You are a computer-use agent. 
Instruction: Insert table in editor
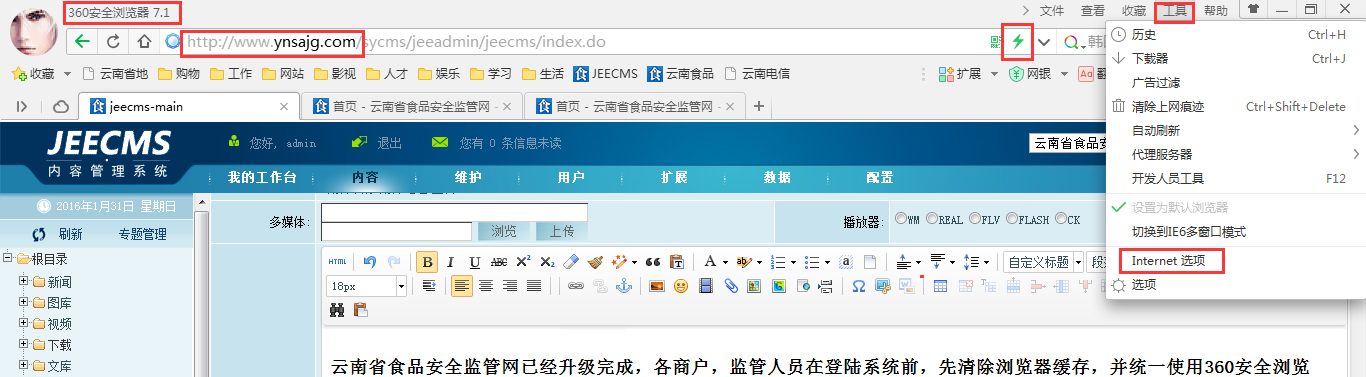click(x=940, y=286)
